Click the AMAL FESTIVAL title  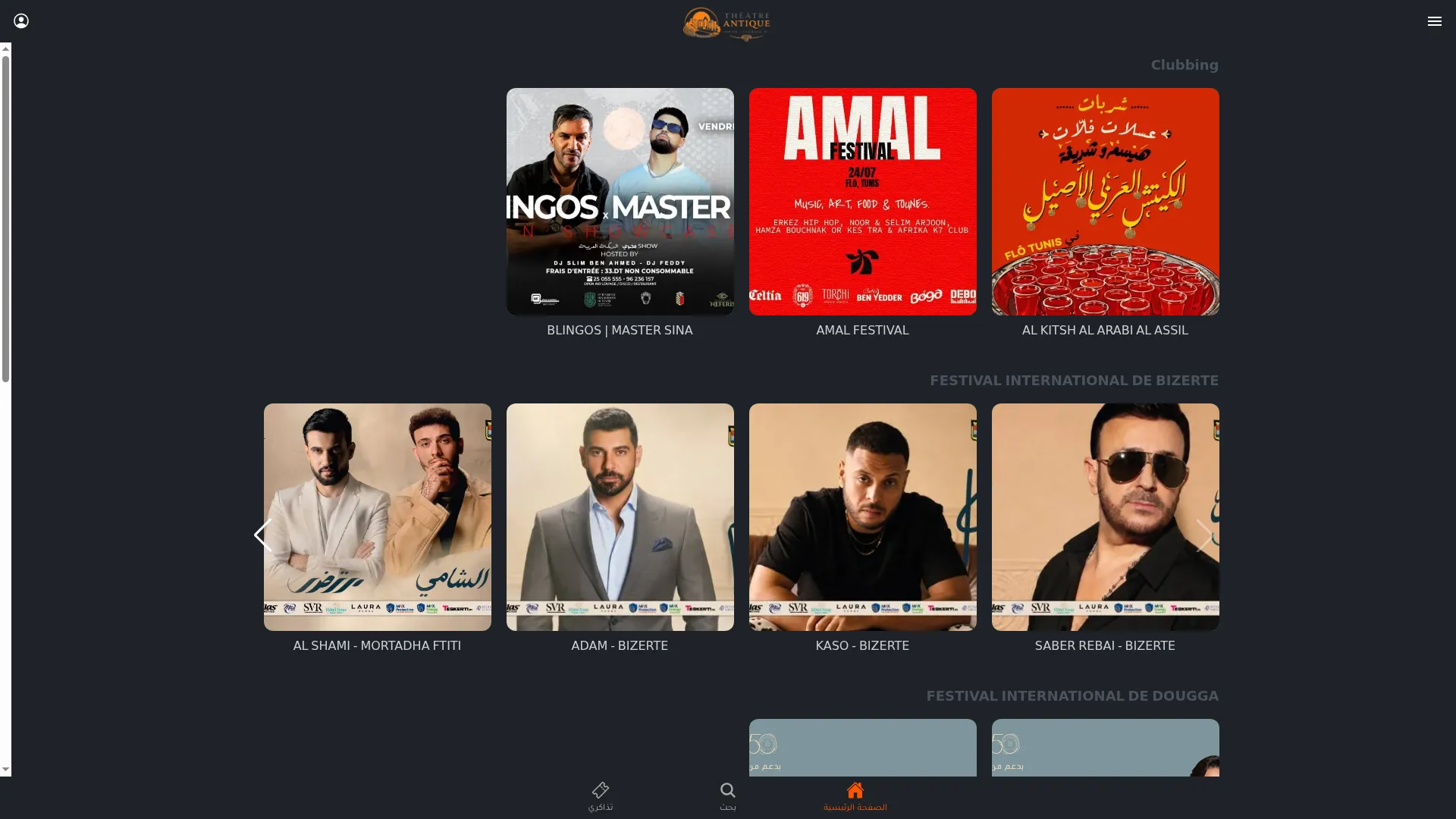click(x=862, y=331)
